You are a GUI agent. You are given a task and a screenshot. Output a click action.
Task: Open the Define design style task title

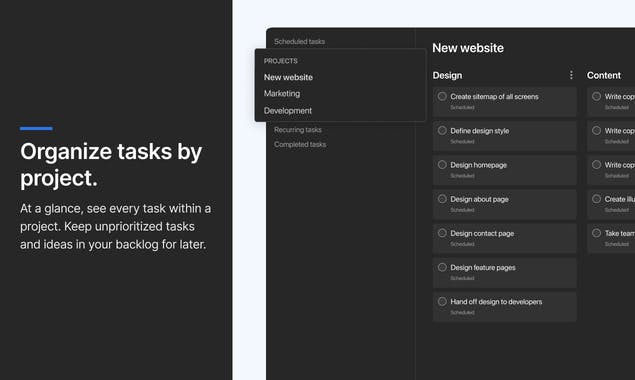(479, 131)
